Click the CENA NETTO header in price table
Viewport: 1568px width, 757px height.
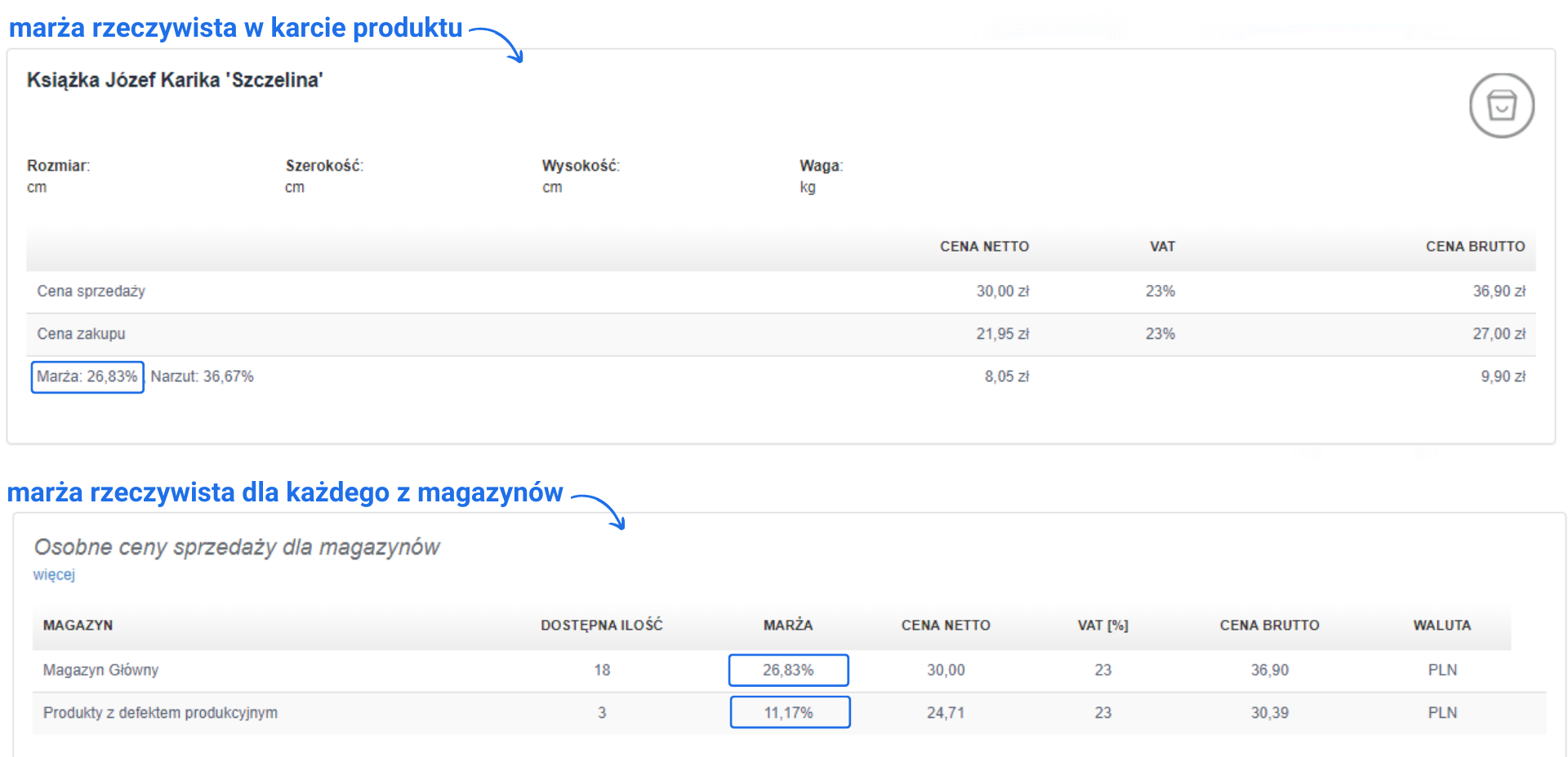(x=983, y=247)
